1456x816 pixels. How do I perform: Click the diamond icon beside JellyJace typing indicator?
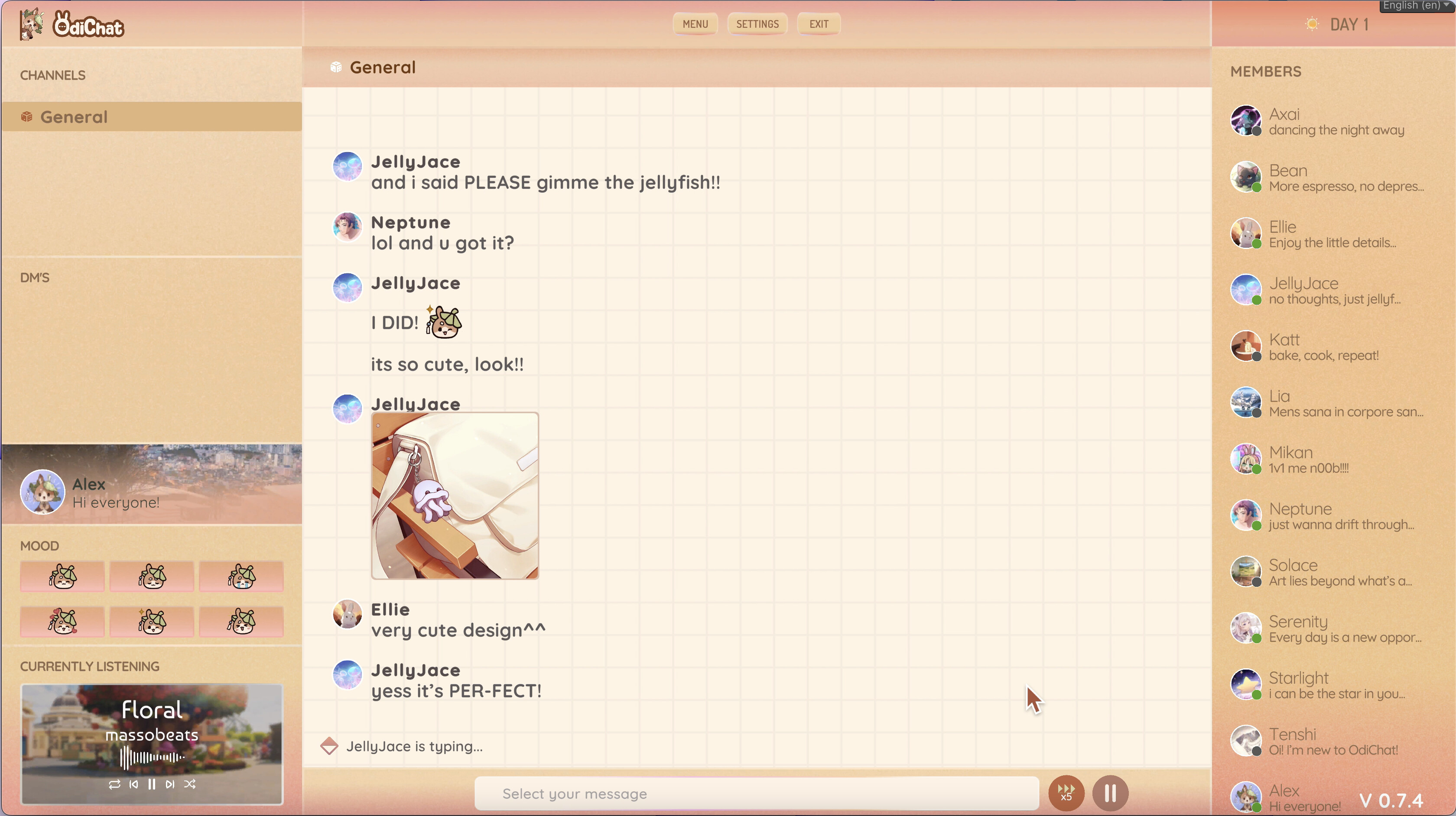coord(329,746)
